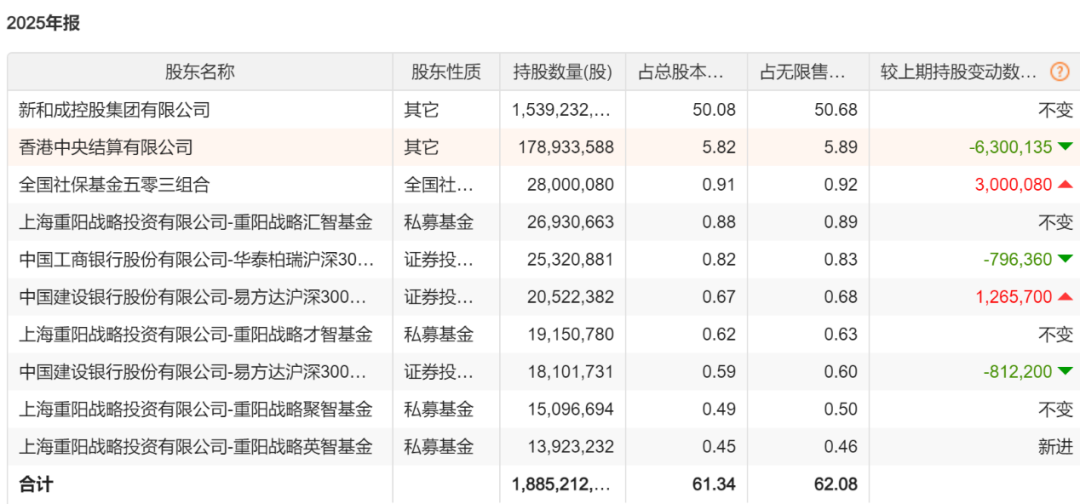Click the 全国社... shareholder type cell
This screenshot has height=504, width=1080.
point(439,185)
